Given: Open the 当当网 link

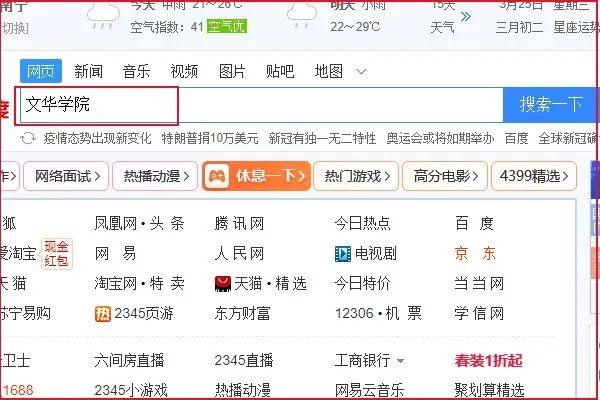Looking at the screenshot, I should click(479, 284).
